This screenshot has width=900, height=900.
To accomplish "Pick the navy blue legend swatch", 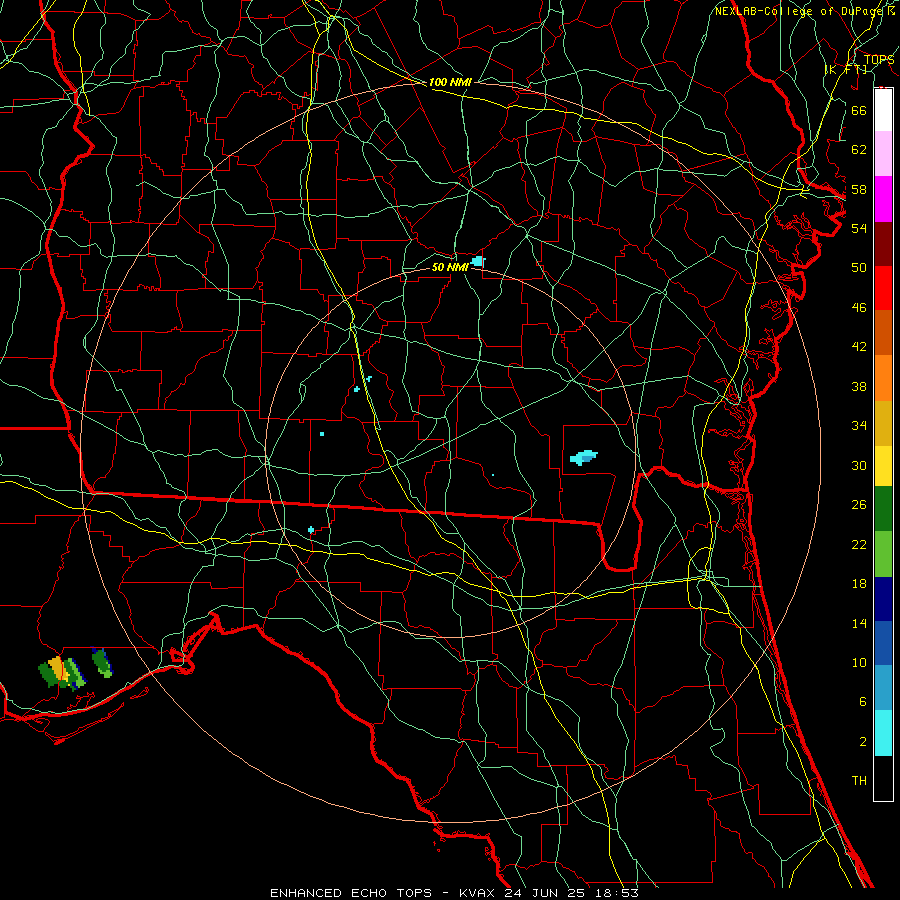I will pos(883,599).
